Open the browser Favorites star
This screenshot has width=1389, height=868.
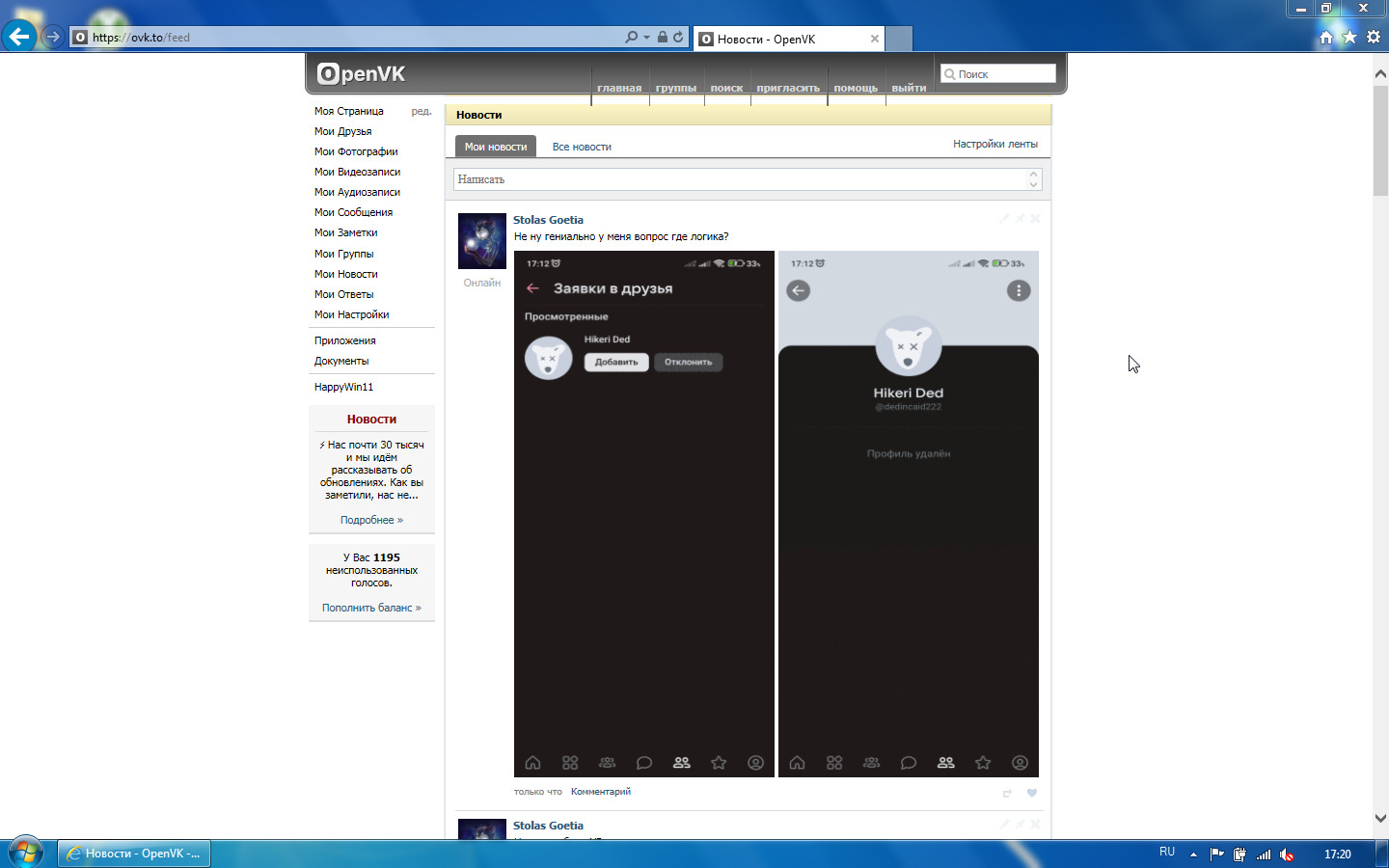coord(1349,37)
